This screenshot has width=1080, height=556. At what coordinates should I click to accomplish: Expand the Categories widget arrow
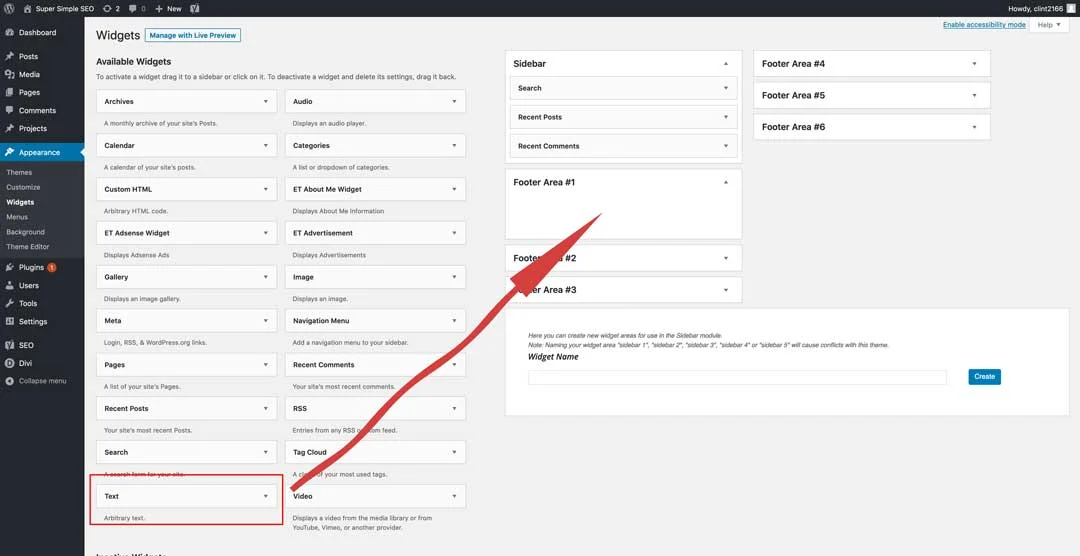coord(455,145)
